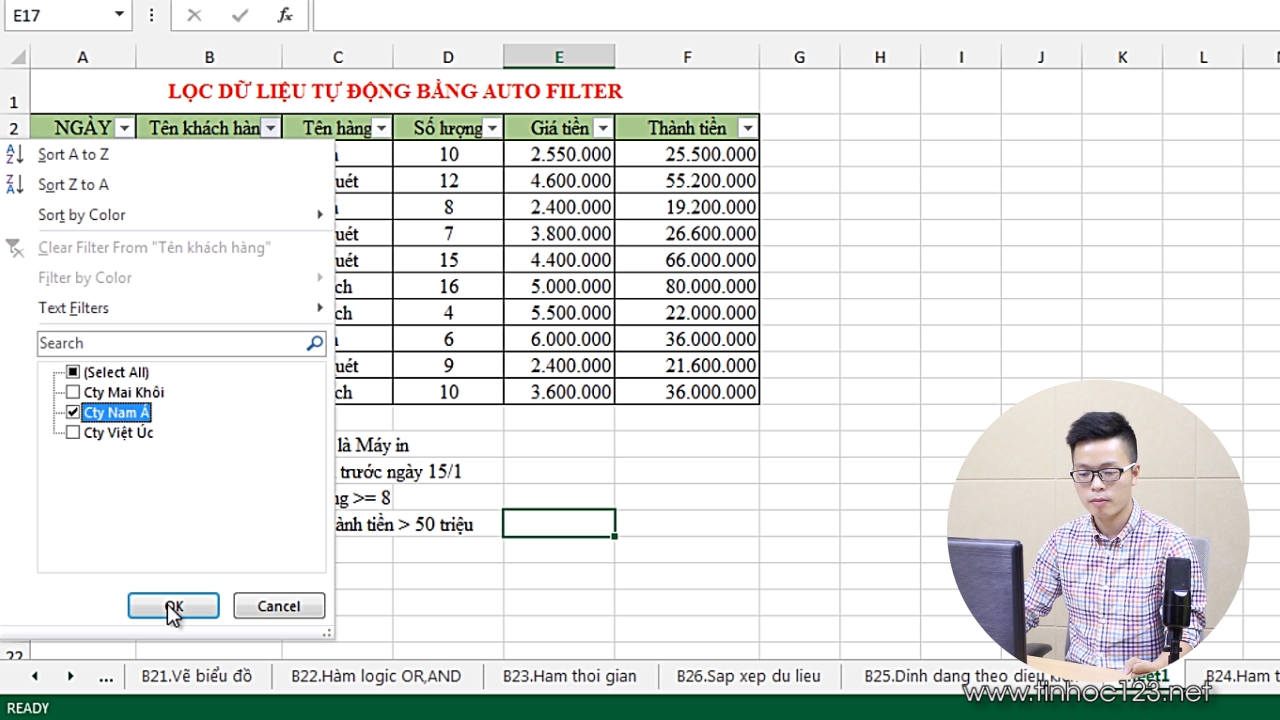The image size is (1280, 720).
Task: Click the Insert Function fx icon
Action: [x=285, y=15]
